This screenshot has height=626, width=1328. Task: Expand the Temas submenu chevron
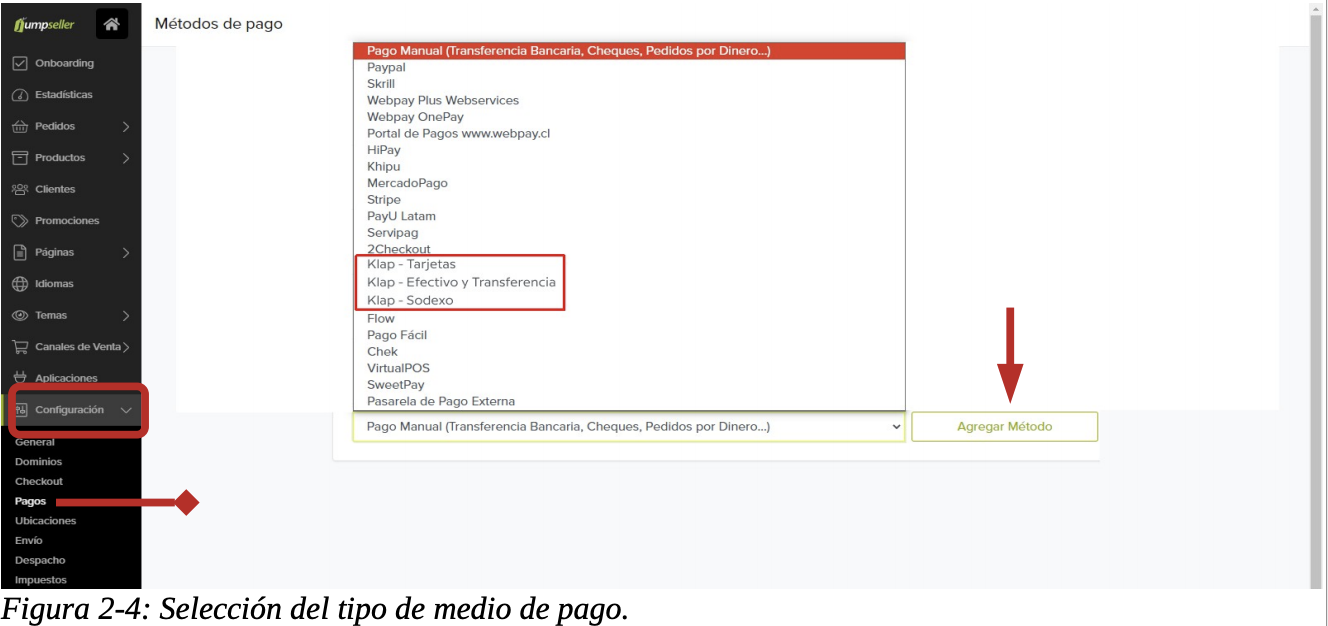126,316
